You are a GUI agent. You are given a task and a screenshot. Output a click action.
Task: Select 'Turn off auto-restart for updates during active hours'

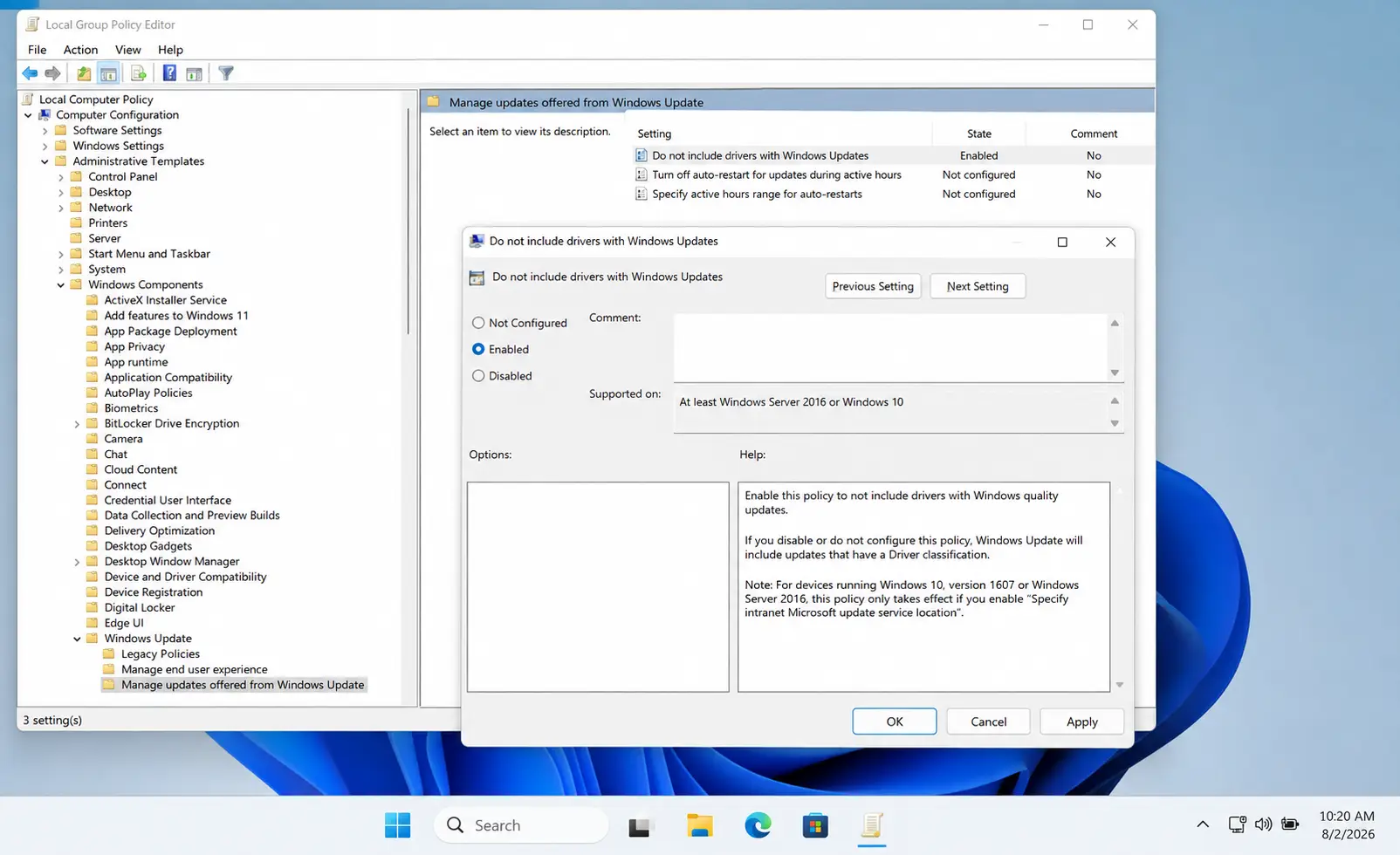click(x=777, y=174)
